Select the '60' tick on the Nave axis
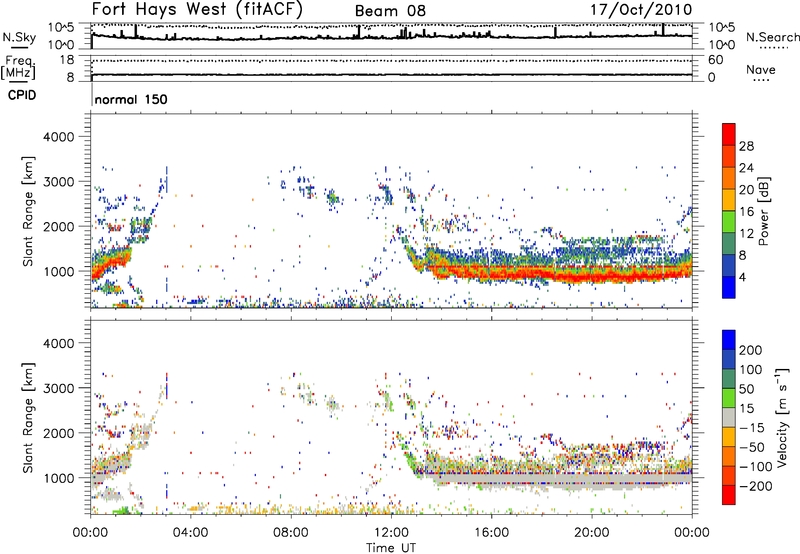The image size is (800, 554). pyautogui.click(x=715, y=60)
